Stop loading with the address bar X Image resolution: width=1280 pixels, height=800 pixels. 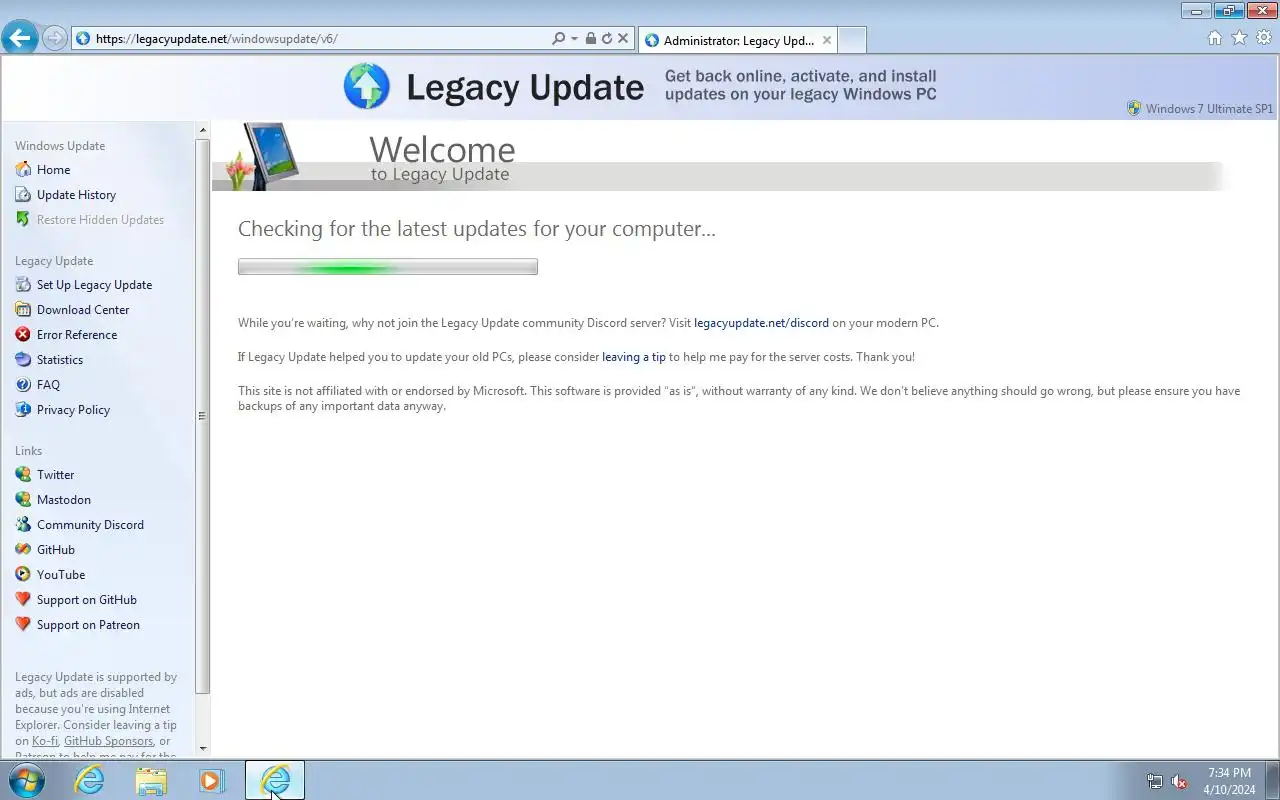coord(623,39)
